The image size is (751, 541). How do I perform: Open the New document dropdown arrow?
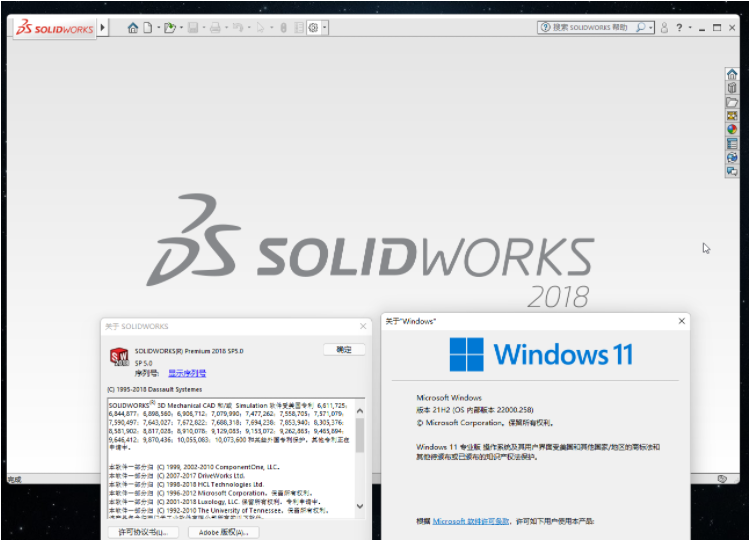(157, 28)
